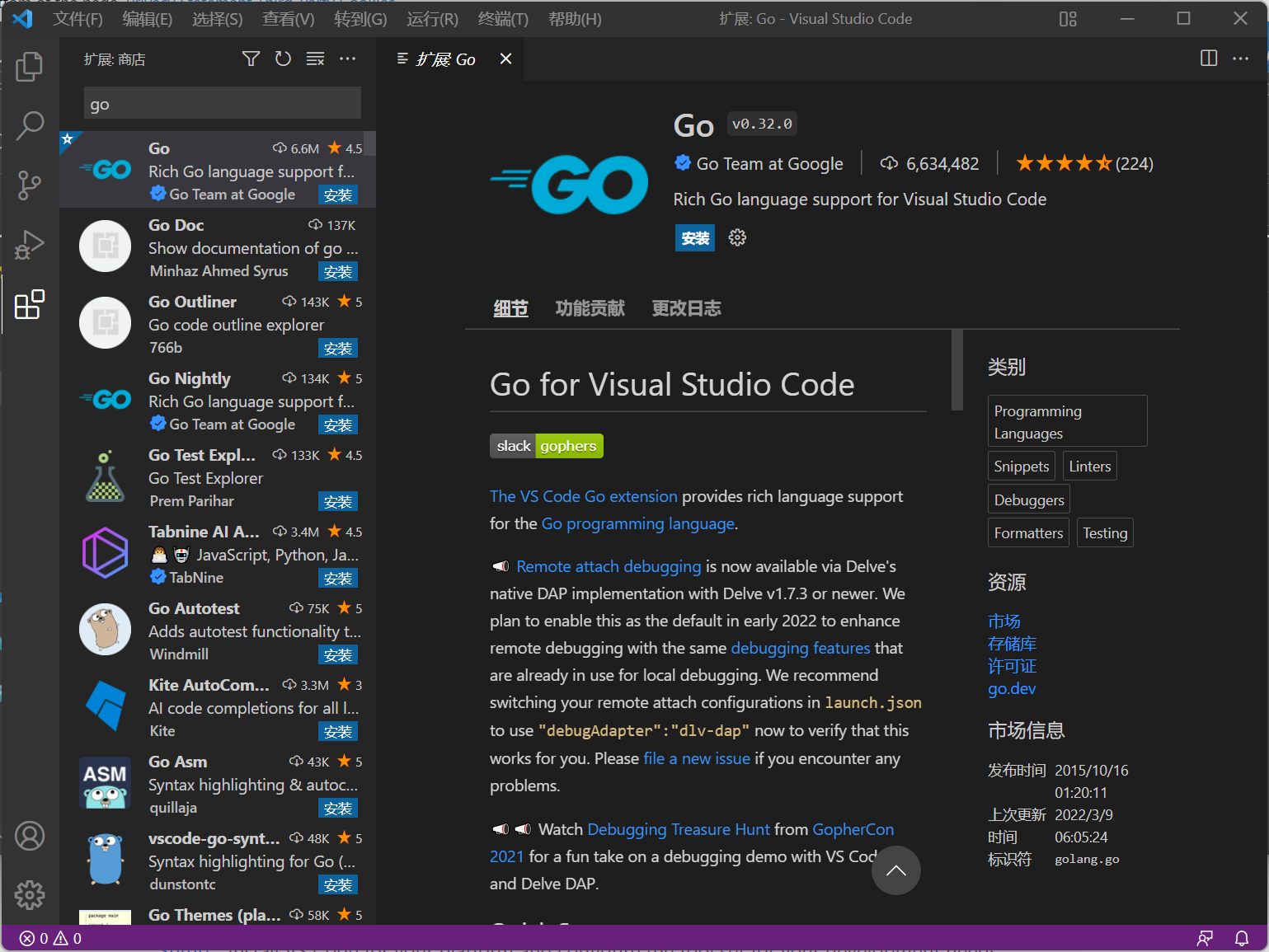The height and width of the screenshot is (952, 1269).
Task: Open the Source Control panel
Action: [30, 185]
